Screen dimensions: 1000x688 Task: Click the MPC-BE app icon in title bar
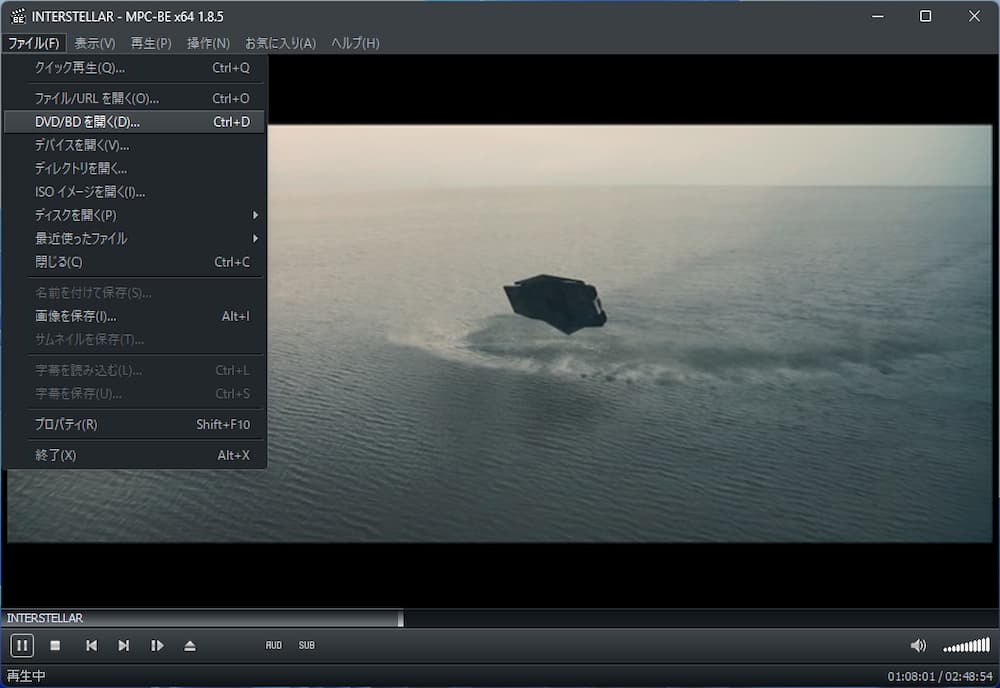17,16
